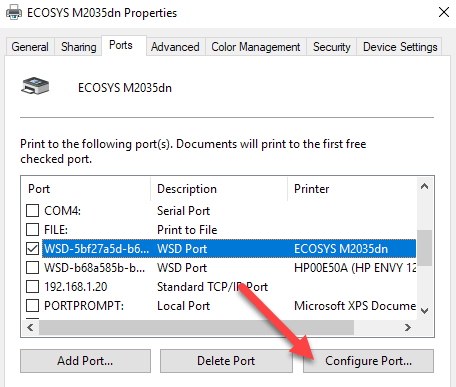Select the WSD-b68a585b port checkbox
The image size is (456, 387).
[32, 267]
